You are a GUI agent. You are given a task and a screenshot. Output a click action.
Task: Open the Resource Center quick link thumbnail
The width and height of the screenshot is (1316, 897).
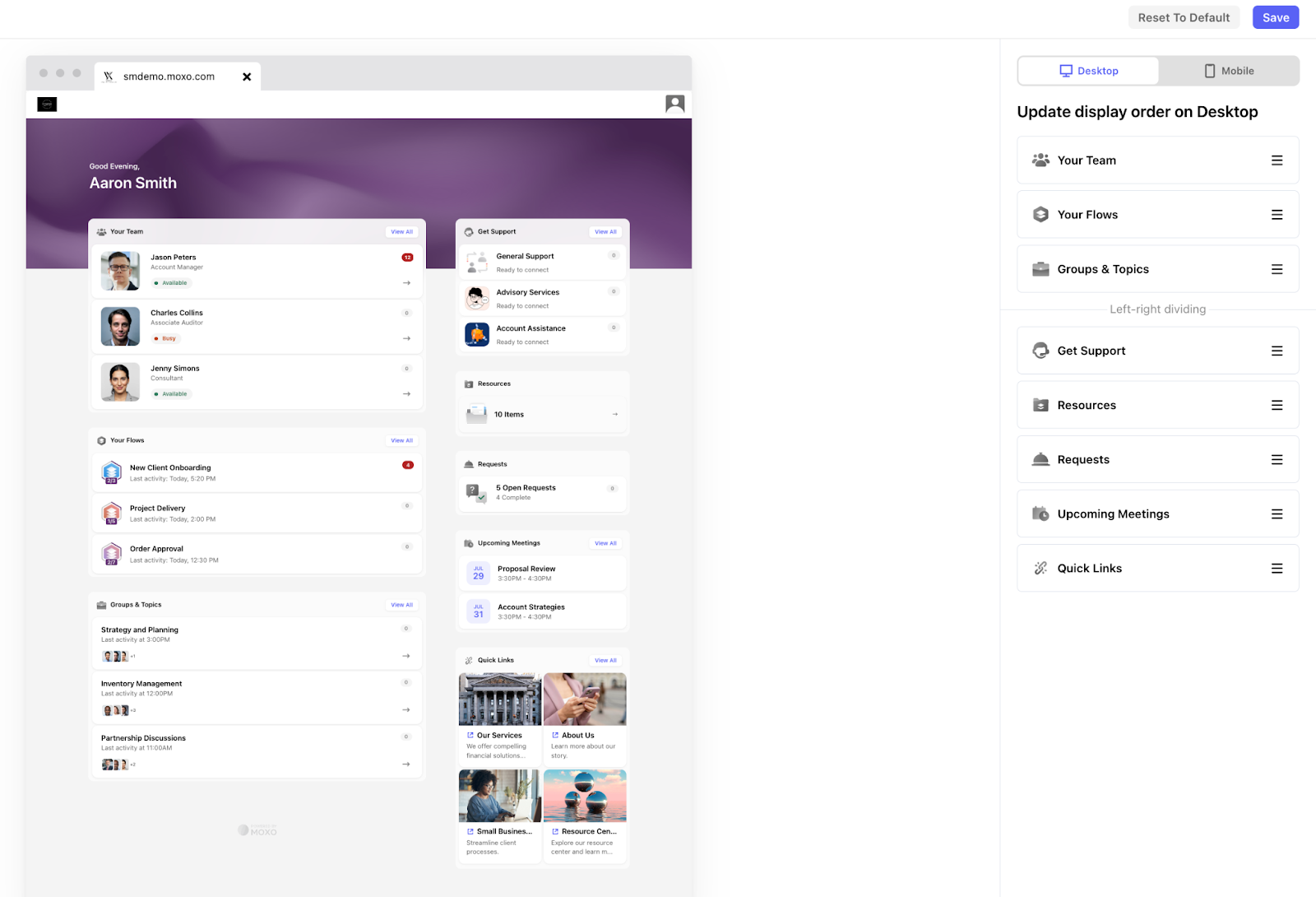(x=585, y=796)
